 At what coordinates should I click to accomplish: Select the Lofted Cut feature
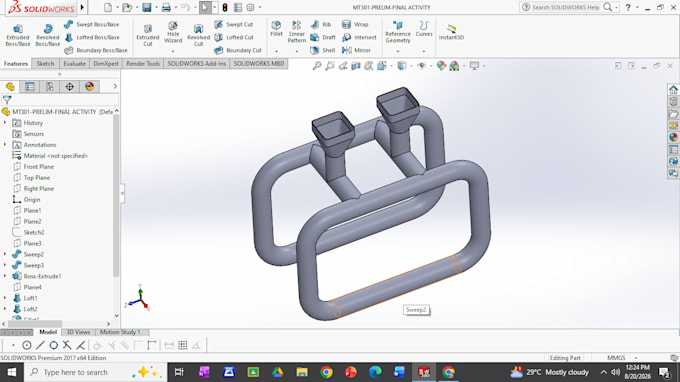click(x=234, y=38)
